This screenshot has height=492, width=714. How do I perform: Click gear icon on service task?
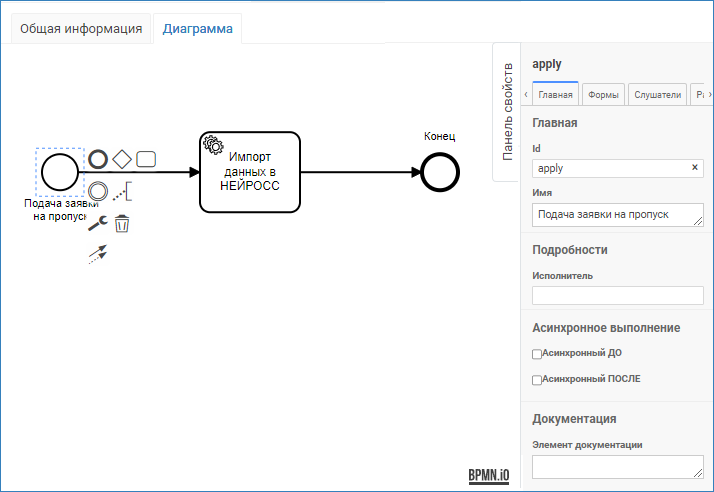click(x=213, y=144)
